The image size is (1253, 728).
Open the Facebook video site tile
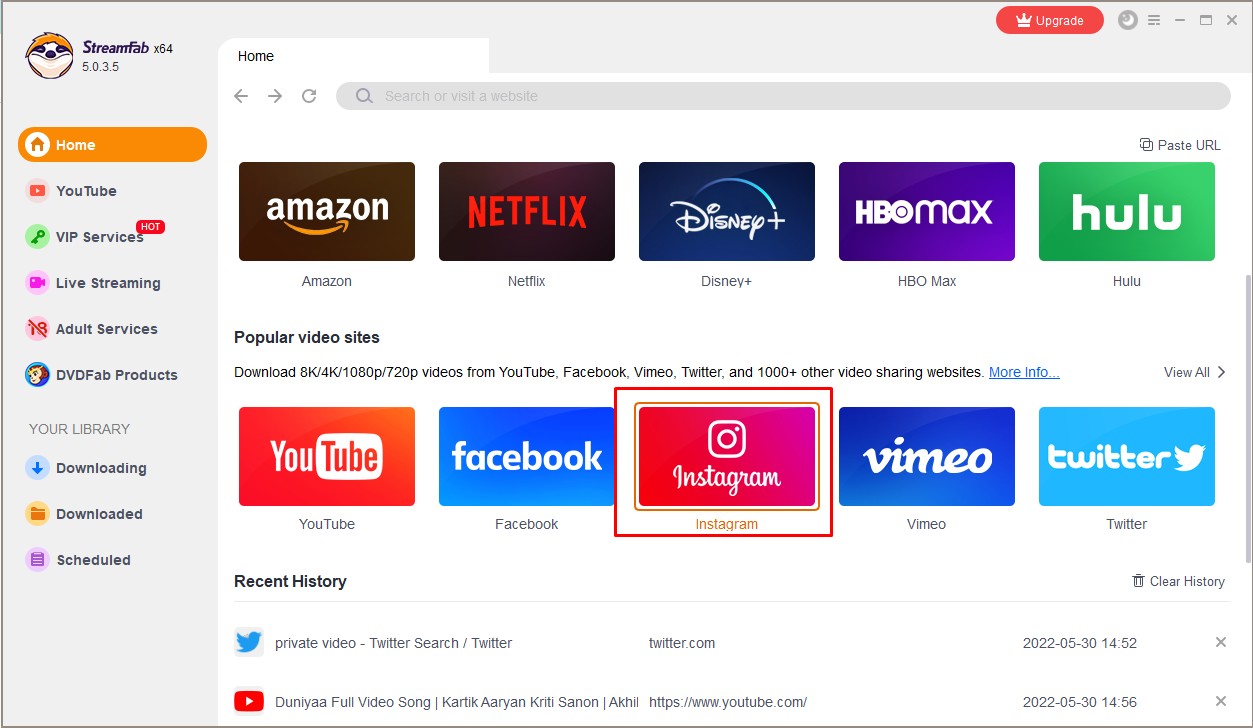click(527, 456)
